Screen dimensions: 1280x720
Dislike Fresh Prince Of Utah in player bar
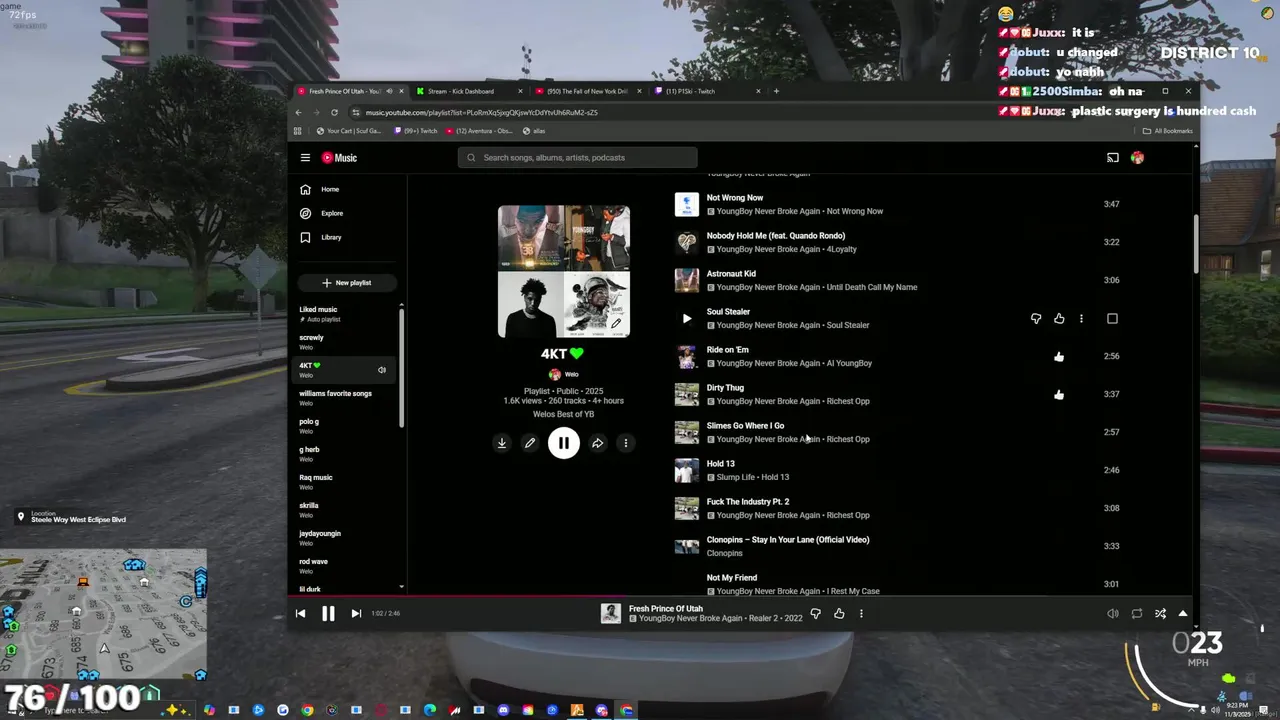(815, 614)
